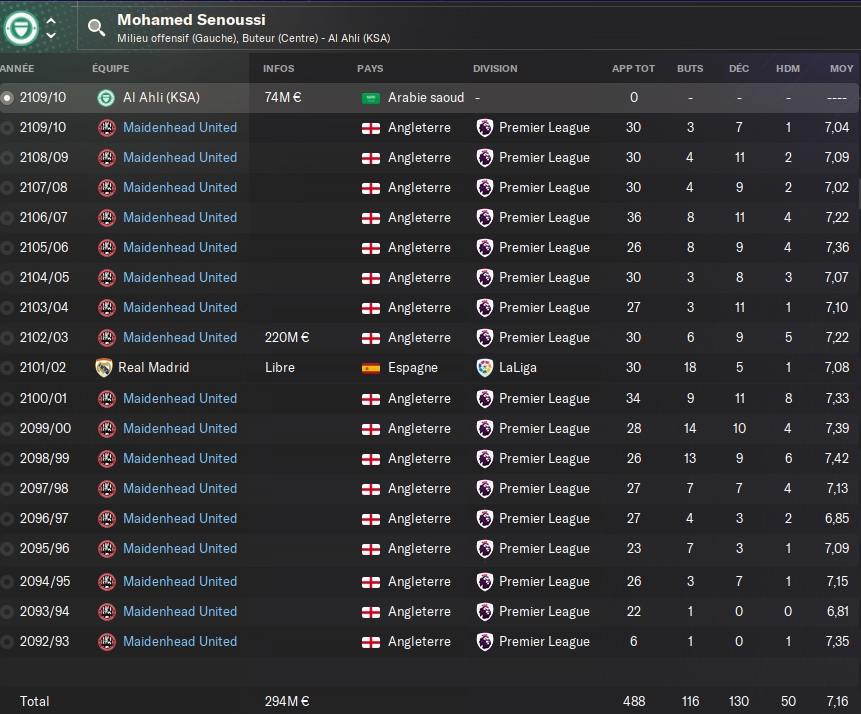Click the Saudi Arabia flag icon
Screen dimensions: 861x714
point(371,98)
